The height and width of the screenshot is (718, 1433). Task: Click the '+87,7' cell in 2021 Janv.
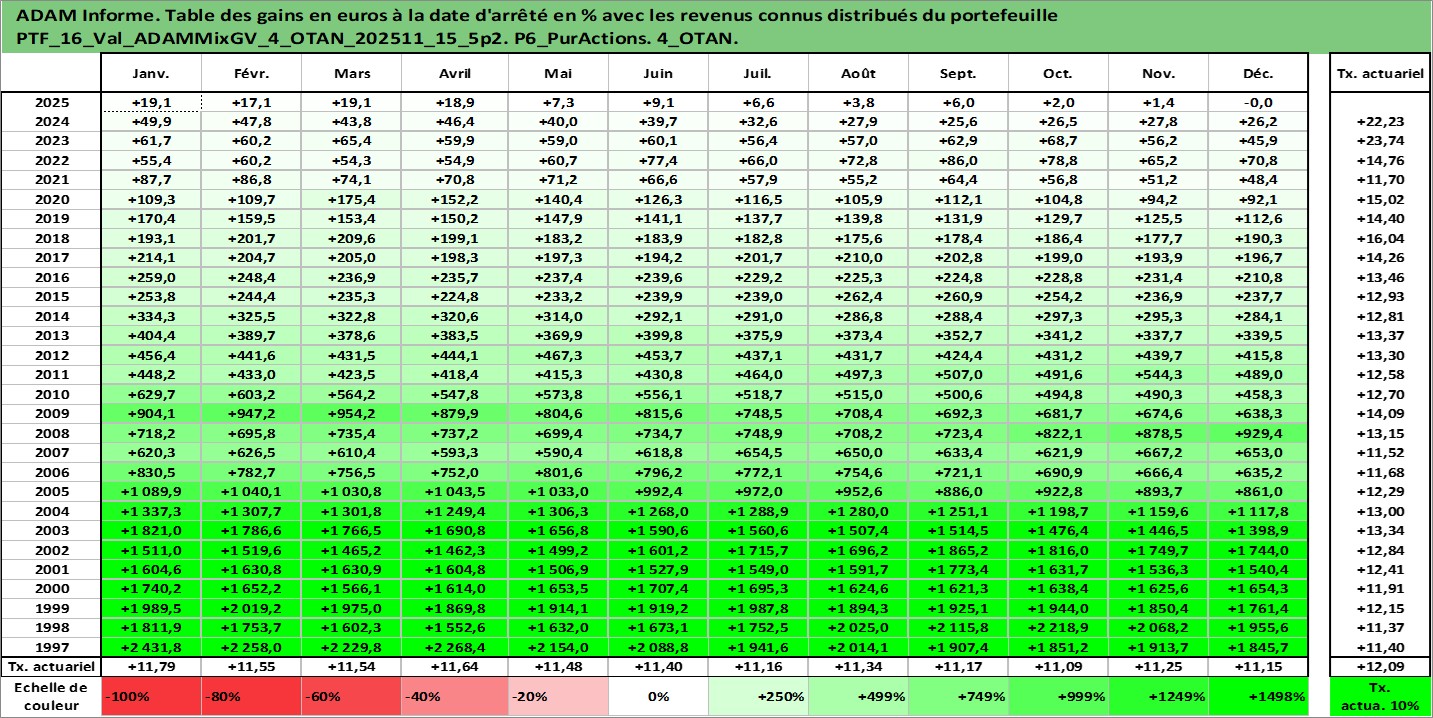[152, 179]
